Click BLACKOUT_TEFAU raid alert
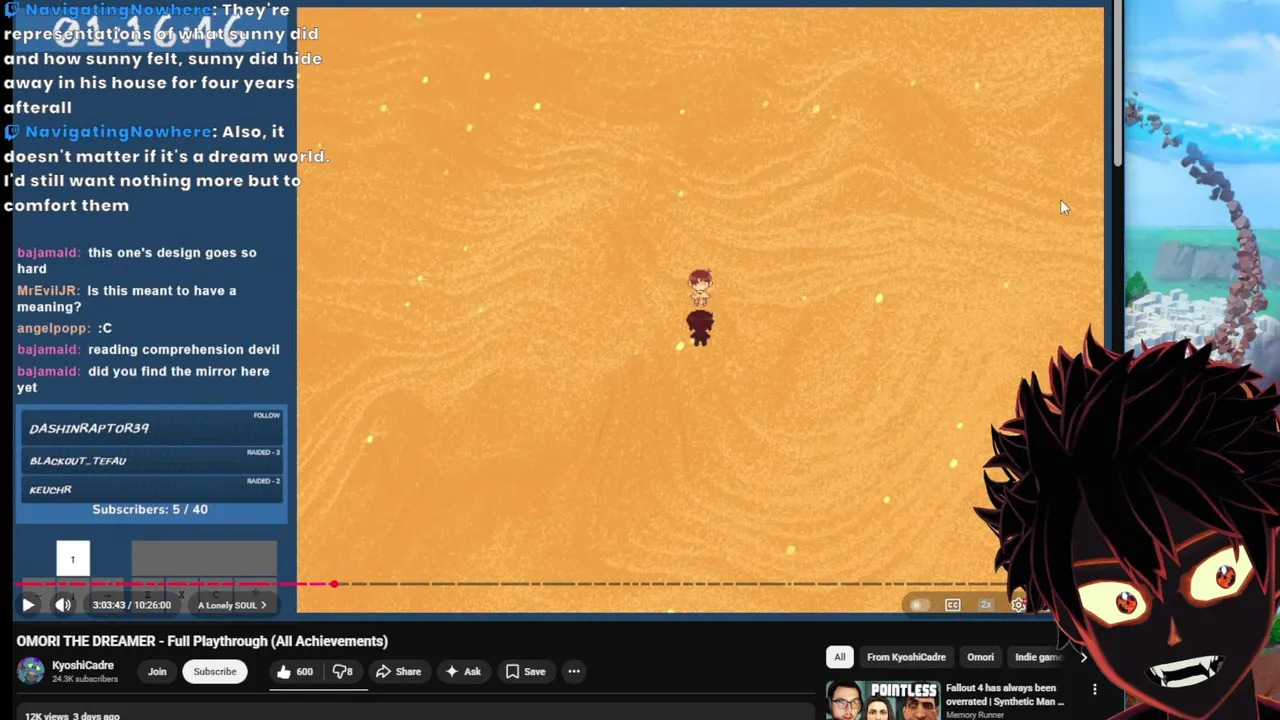This screenshot has height=720, width=1280. (x=150, y=460)
